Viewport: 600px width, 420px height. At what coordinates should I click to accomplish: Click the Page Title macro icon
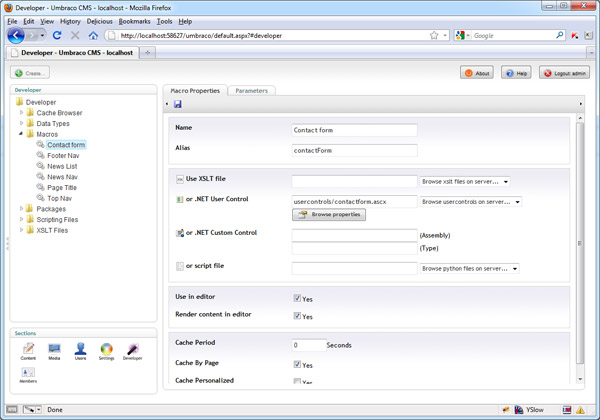click(x=41, y=187)
